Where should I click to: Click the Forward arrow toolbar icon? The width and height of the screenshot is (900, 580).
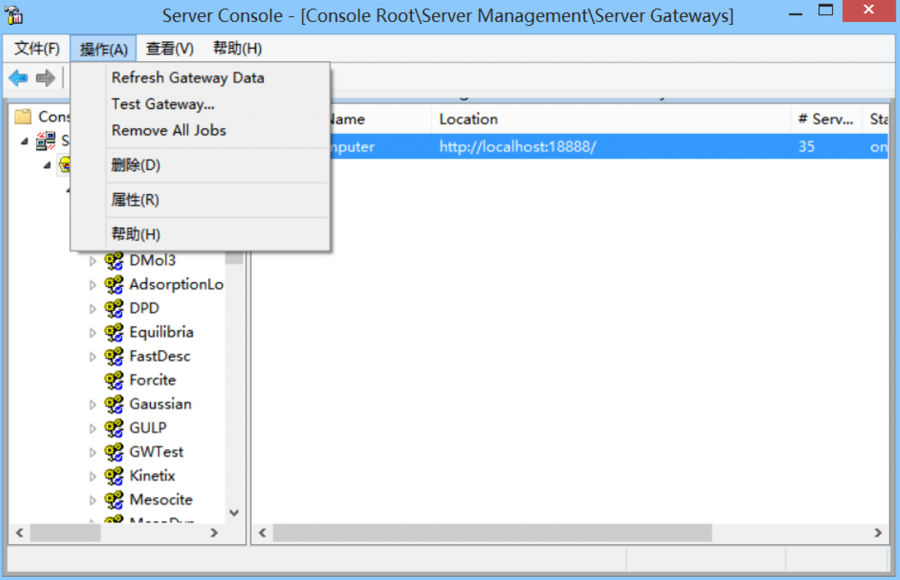45,78
